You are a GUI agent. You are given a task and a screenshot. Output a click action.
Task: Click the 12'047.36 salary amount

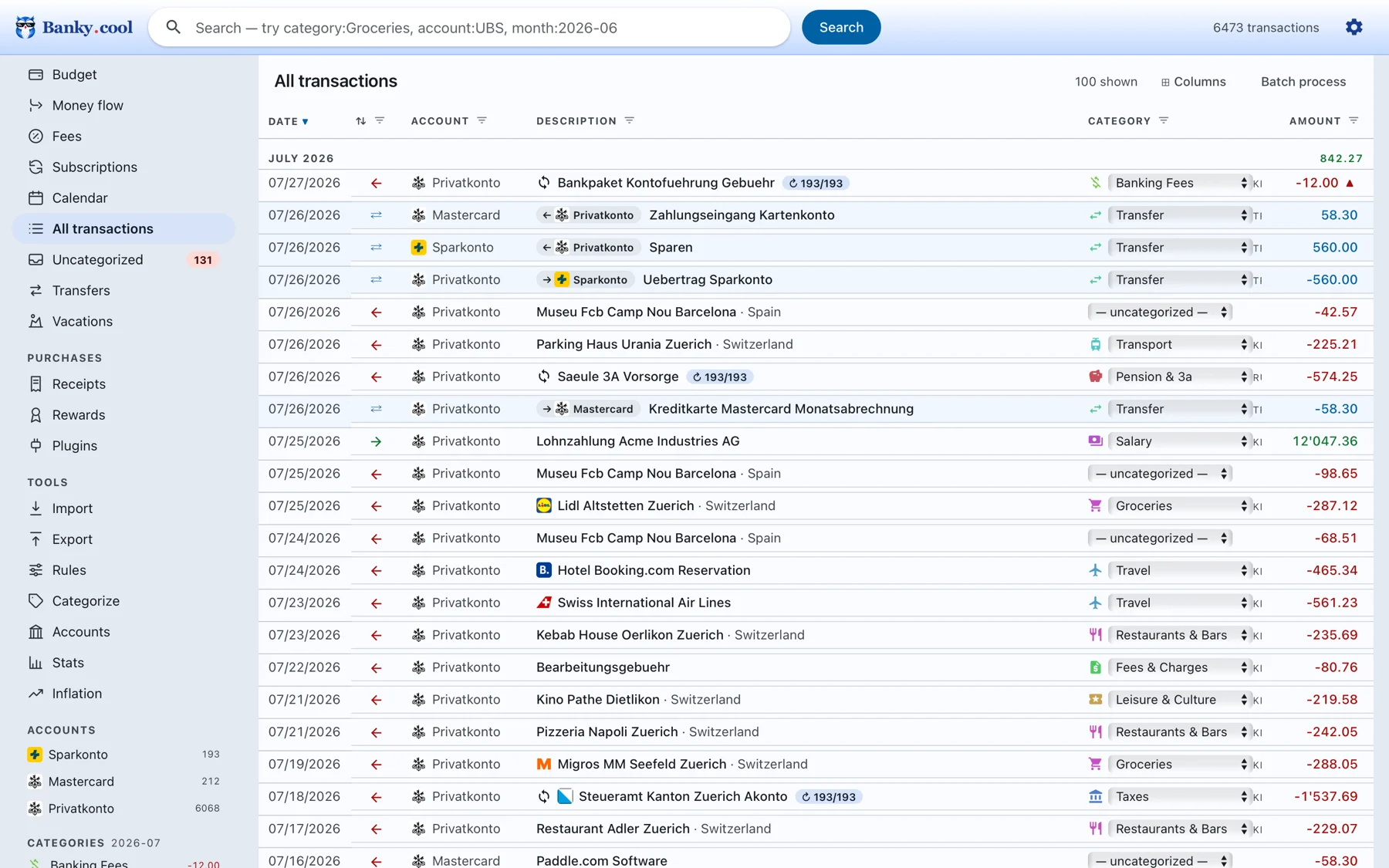pyautogui.click(x=1325, y=441)
